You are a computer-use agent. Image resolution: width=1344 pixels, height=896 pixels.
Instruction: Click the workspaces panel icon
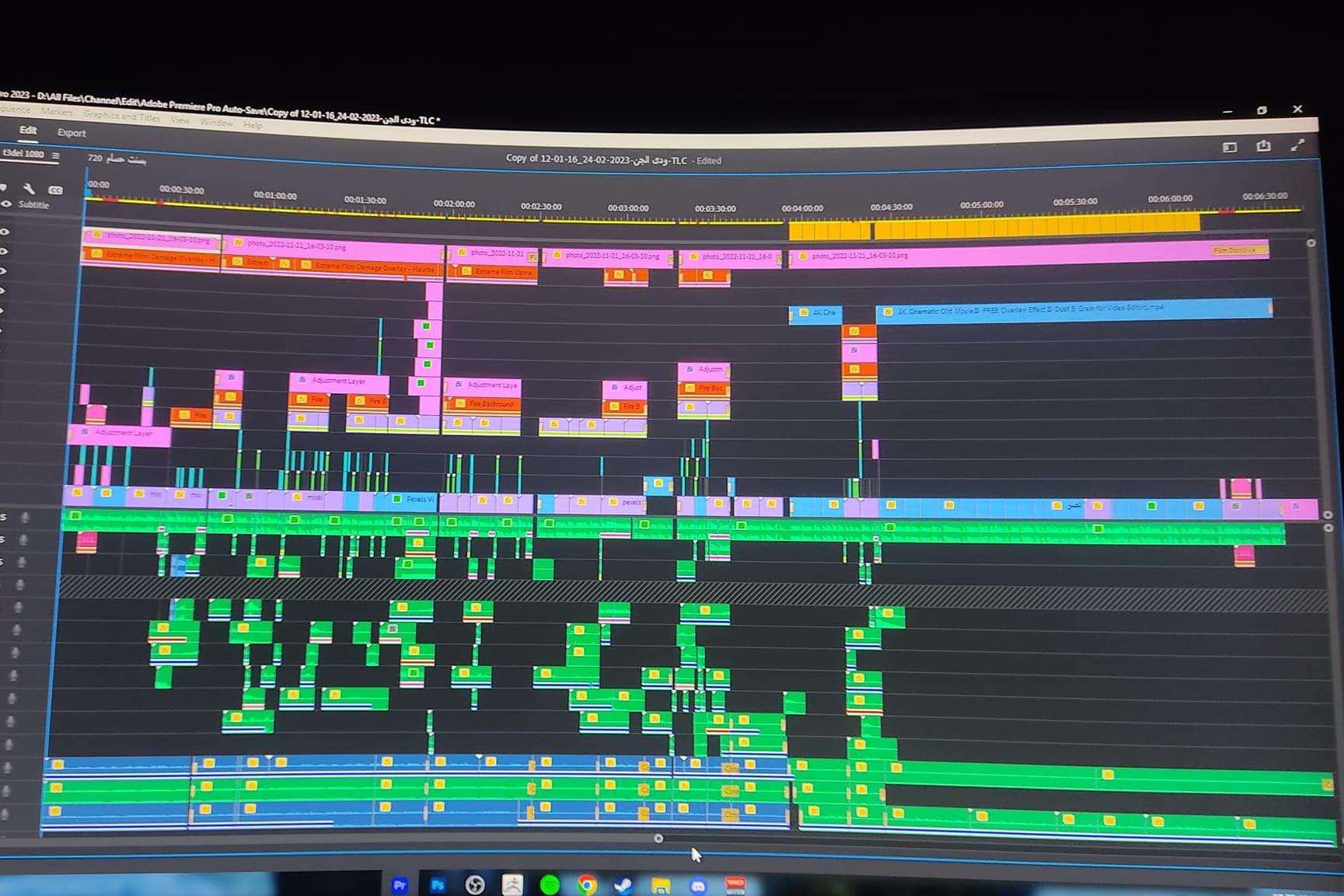coord(1229,147)
